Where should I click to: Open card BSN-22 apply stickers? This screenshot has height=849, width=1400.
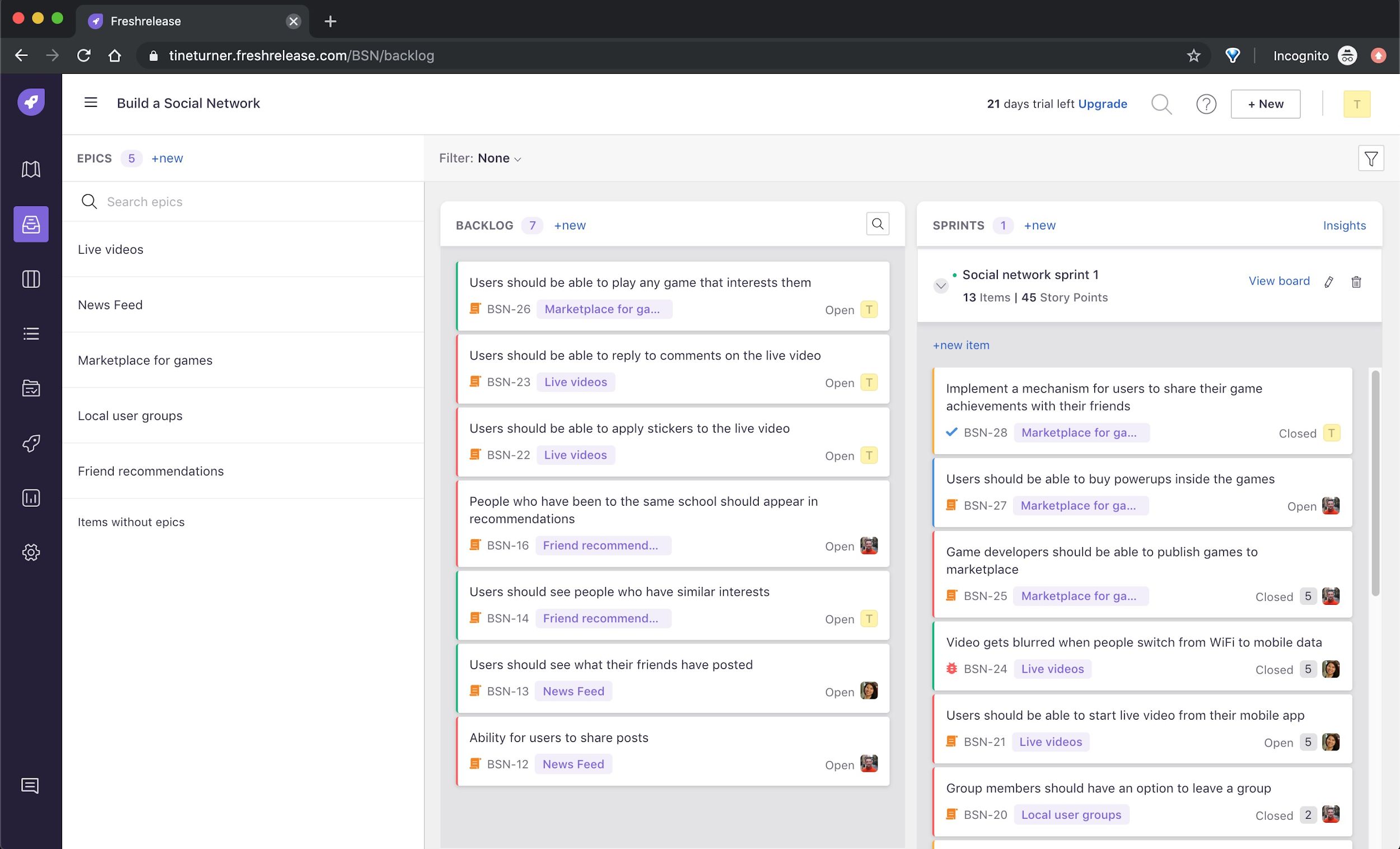tap(673, 441)
